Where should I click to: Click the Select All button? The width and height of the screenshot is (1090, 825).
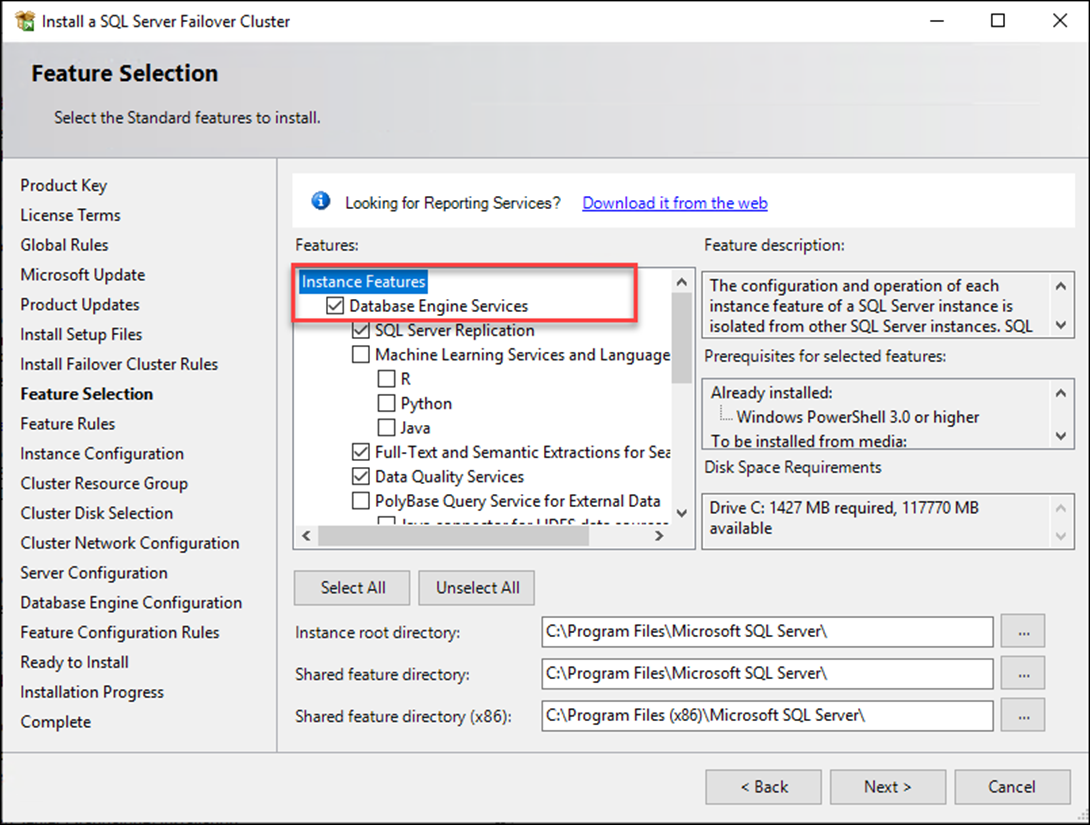click(x=352, y=588)
